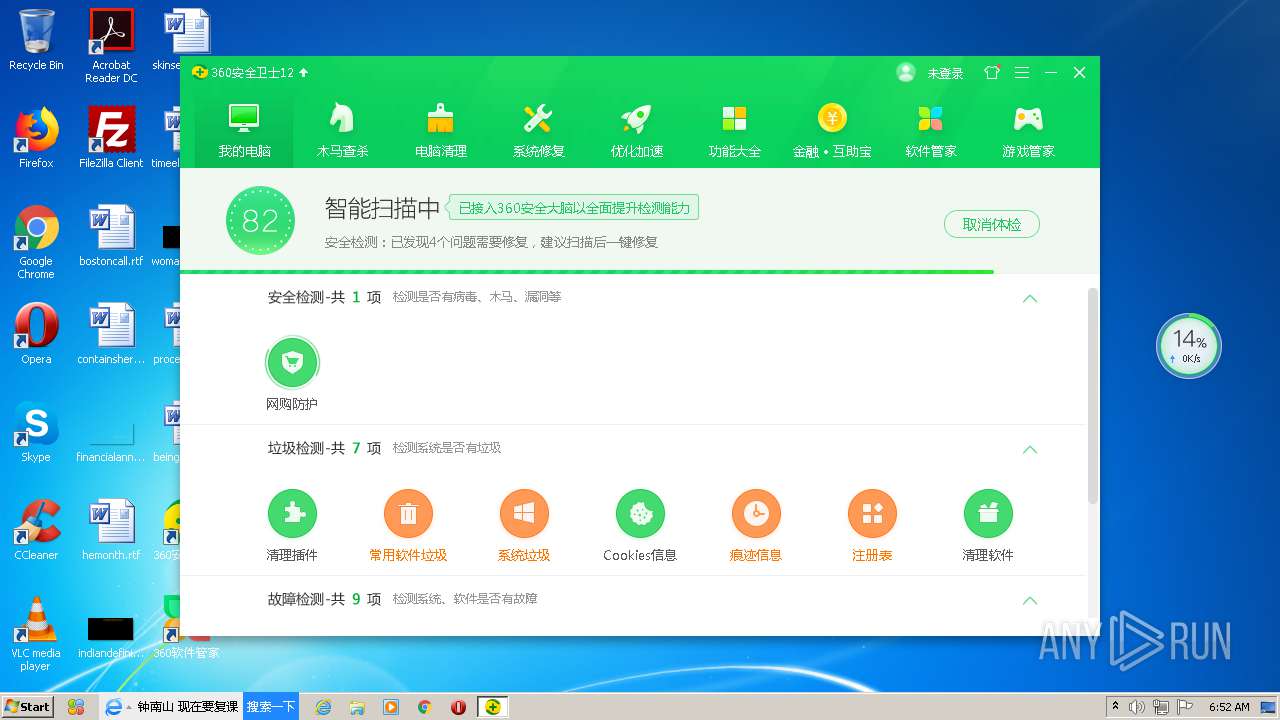This screenshot has height=720, width=1280.
Task: Open hemonth.rtf desktop file
Action: [111, 530]
